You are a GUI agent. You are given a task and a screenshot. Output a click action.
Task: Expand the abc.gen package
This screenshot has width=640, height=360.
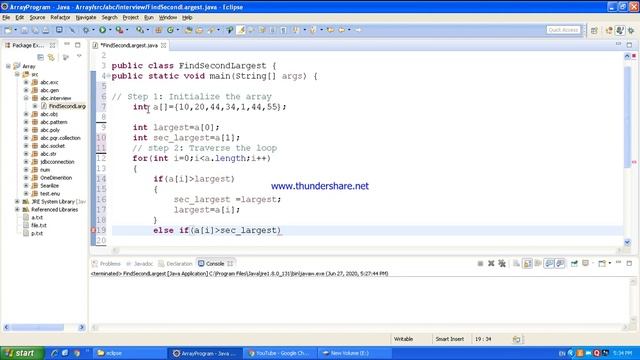(26, 90)
